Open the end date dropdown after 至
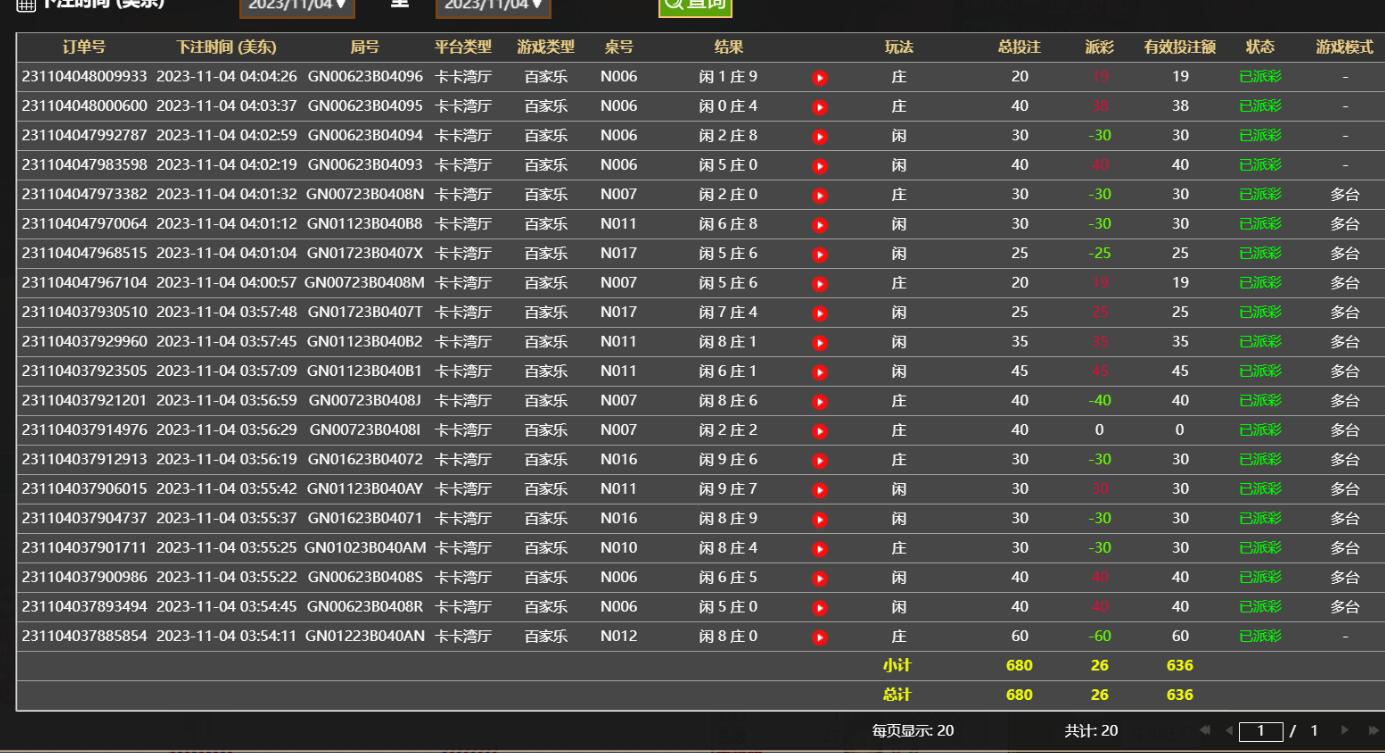Image resolution: width=1385 pixels, height=753 pixels. pos(493,5)
